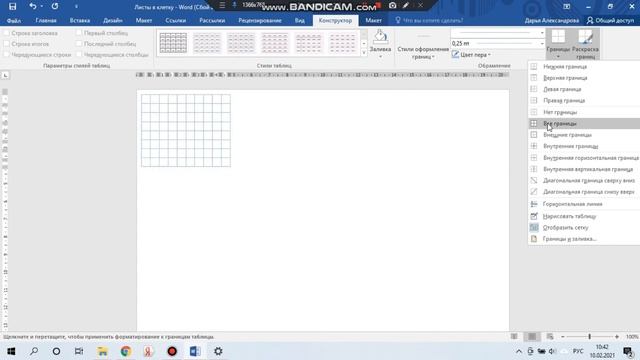Click the red Bandicam record taskbar icon

[x=172, y=351]
